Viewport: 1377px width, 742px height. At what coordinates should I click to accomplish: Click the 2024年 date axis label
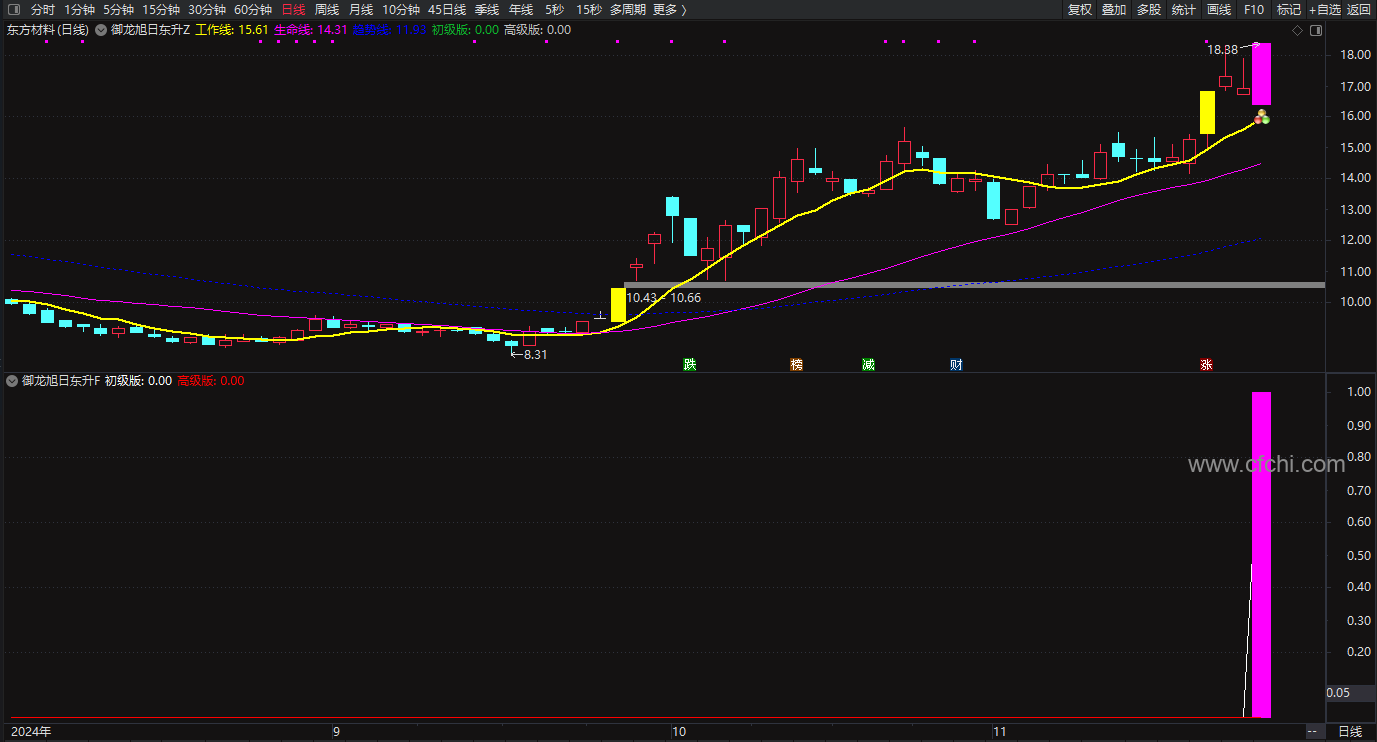pyautogui.click(x=31, y=731)
